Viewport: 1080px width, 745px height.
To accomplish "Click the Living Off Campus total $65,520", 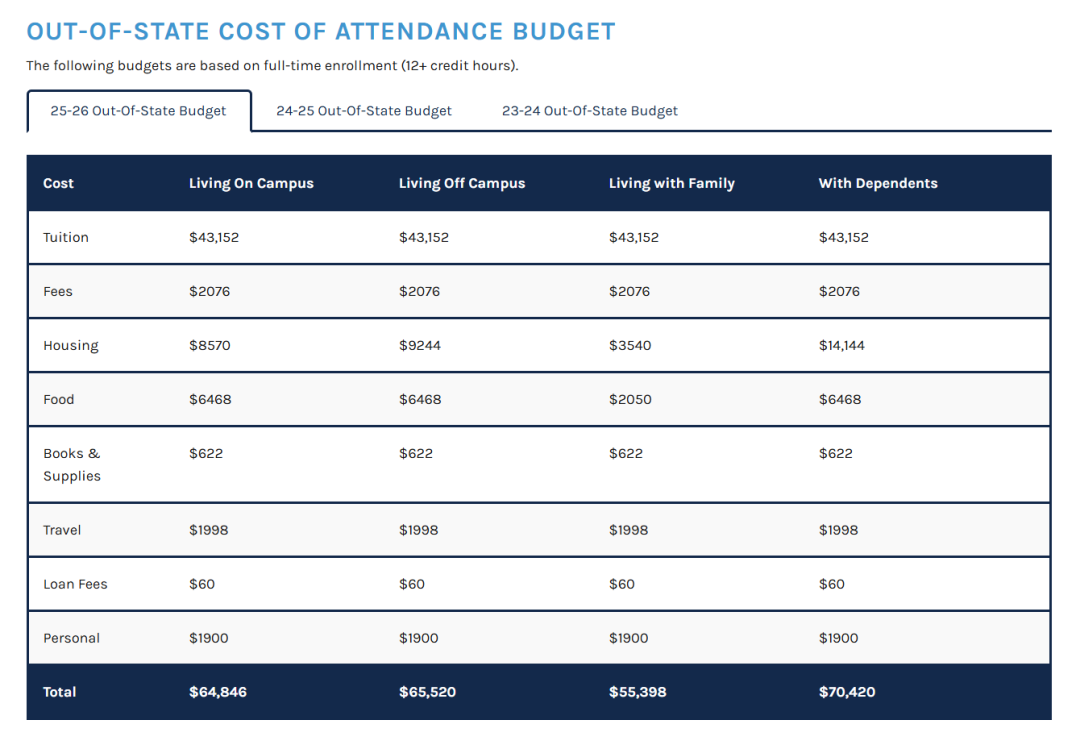I will 427,692.
